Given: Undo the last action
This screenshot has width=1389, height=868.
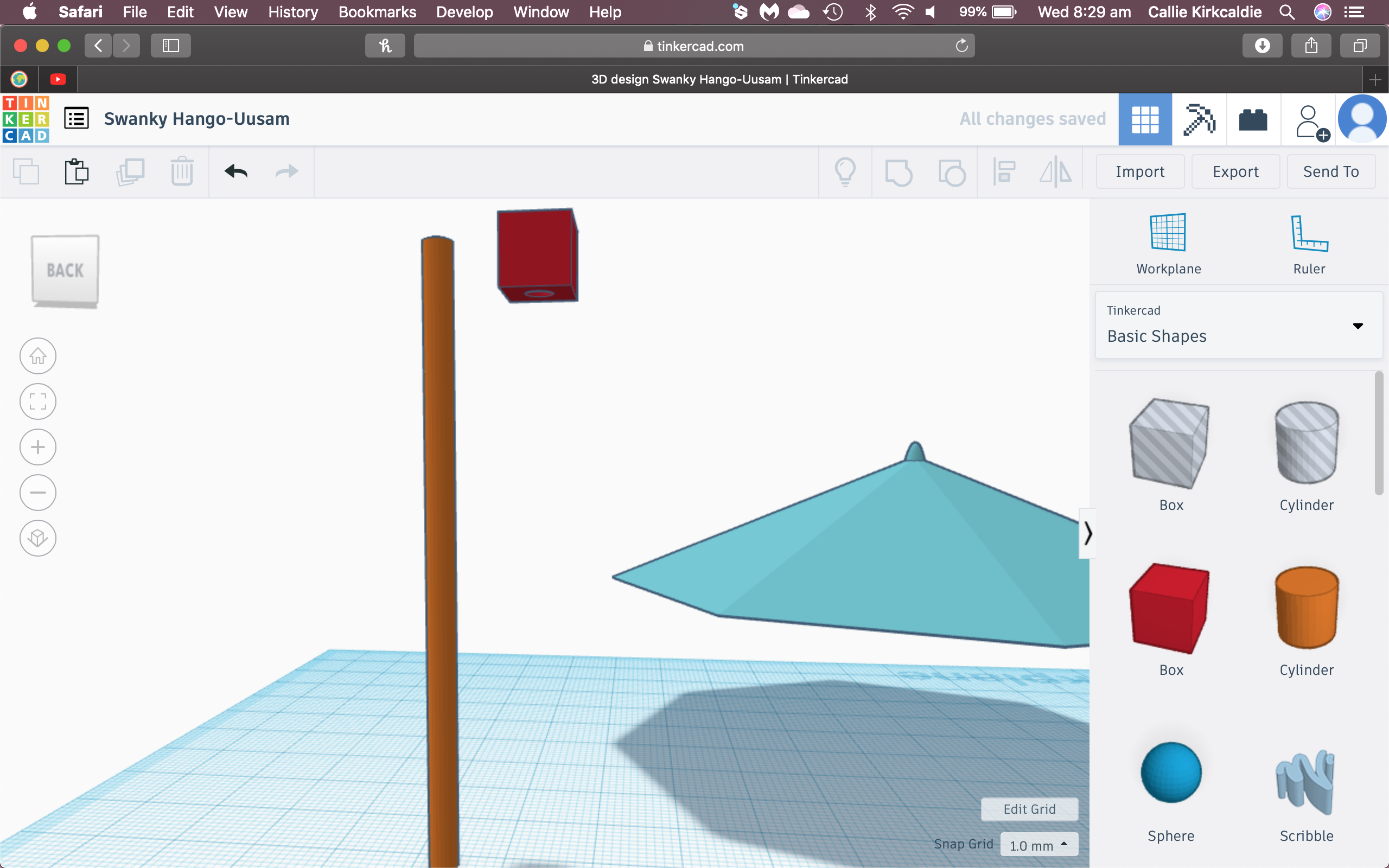Looking at the screenshot, I should pos(236,171).
